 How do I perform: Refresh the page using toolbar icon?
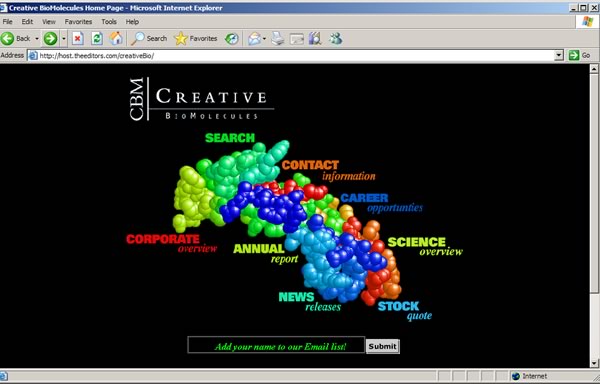pos(97,38)
